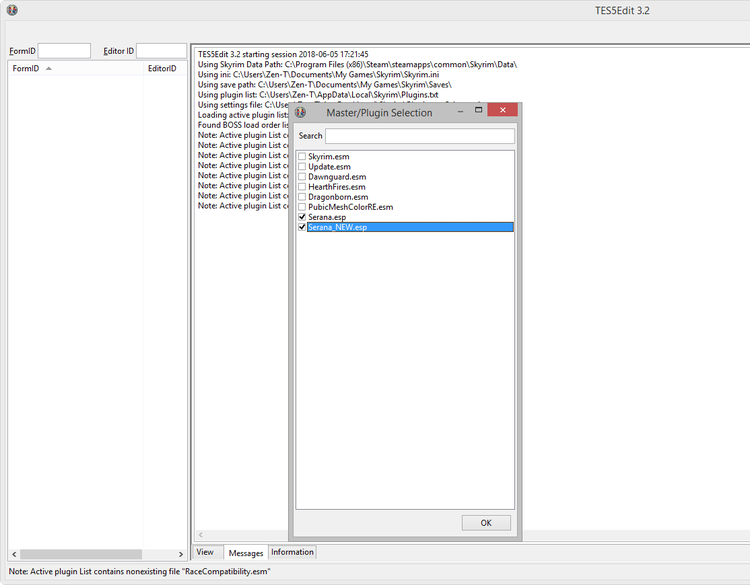Image resolution: width=750 pixels, height=585 pixels.
Task: Click left scroll arrow in Messages pane
Action: coord(201,535)
